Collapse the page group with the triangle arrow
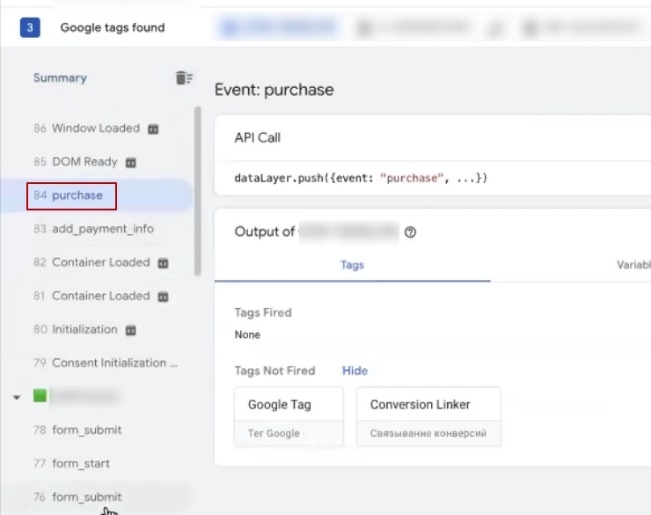 pyautogui.click(x=16, y=397)
